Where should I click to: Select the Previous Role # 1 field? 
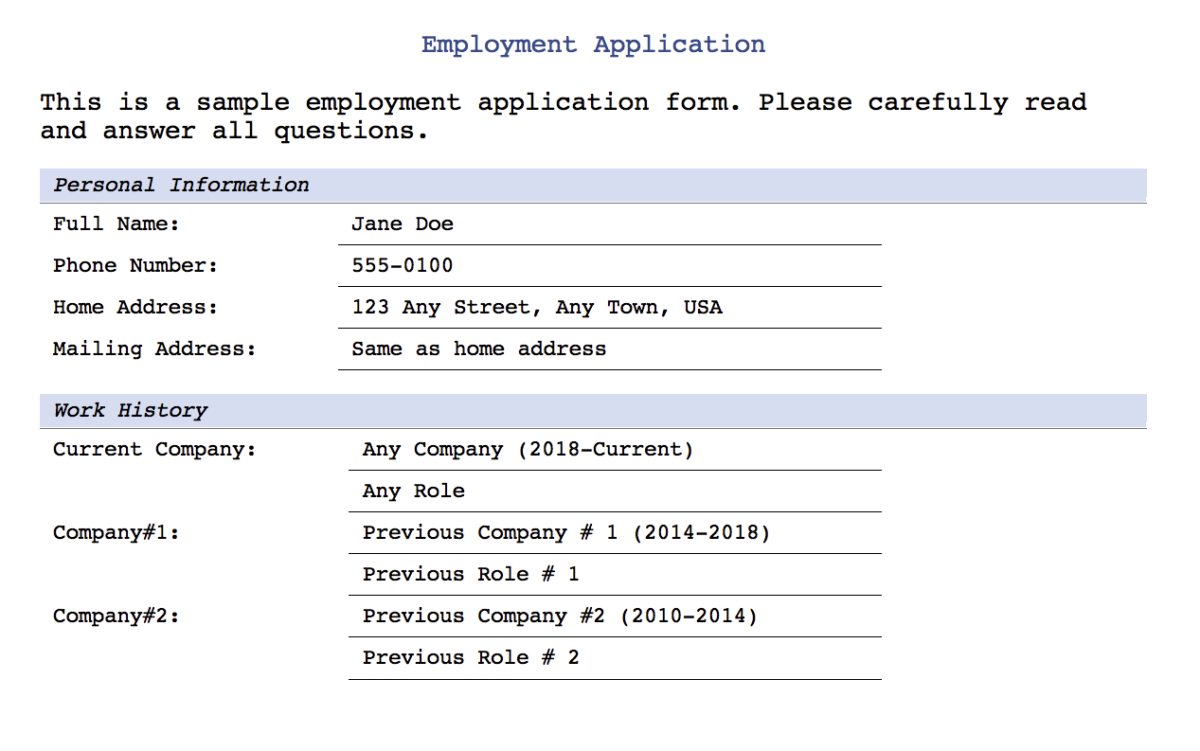(x=615, y=575)
